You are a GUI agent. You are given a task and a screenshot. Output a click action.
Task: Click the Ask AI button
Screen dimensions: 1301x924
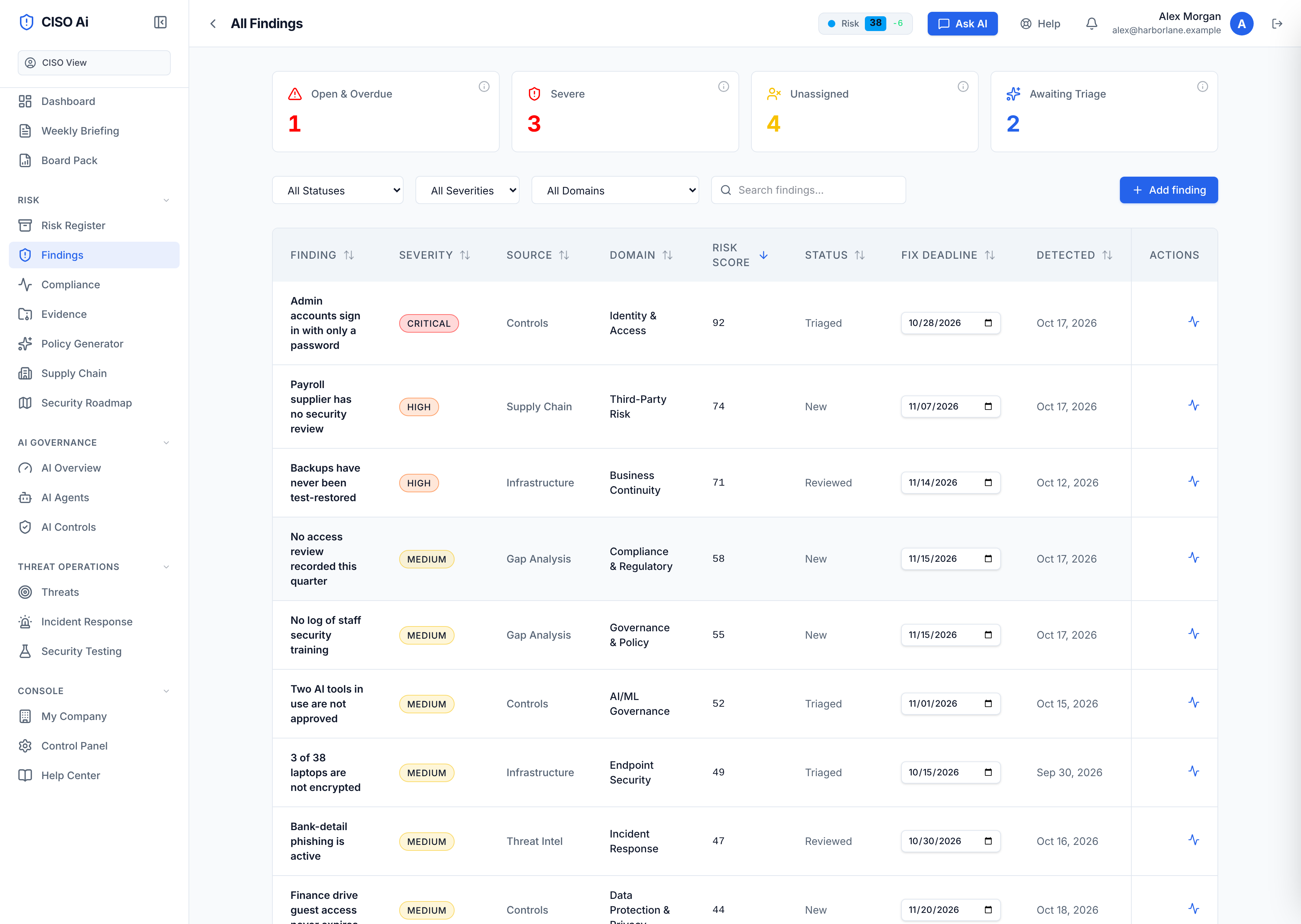962,23
